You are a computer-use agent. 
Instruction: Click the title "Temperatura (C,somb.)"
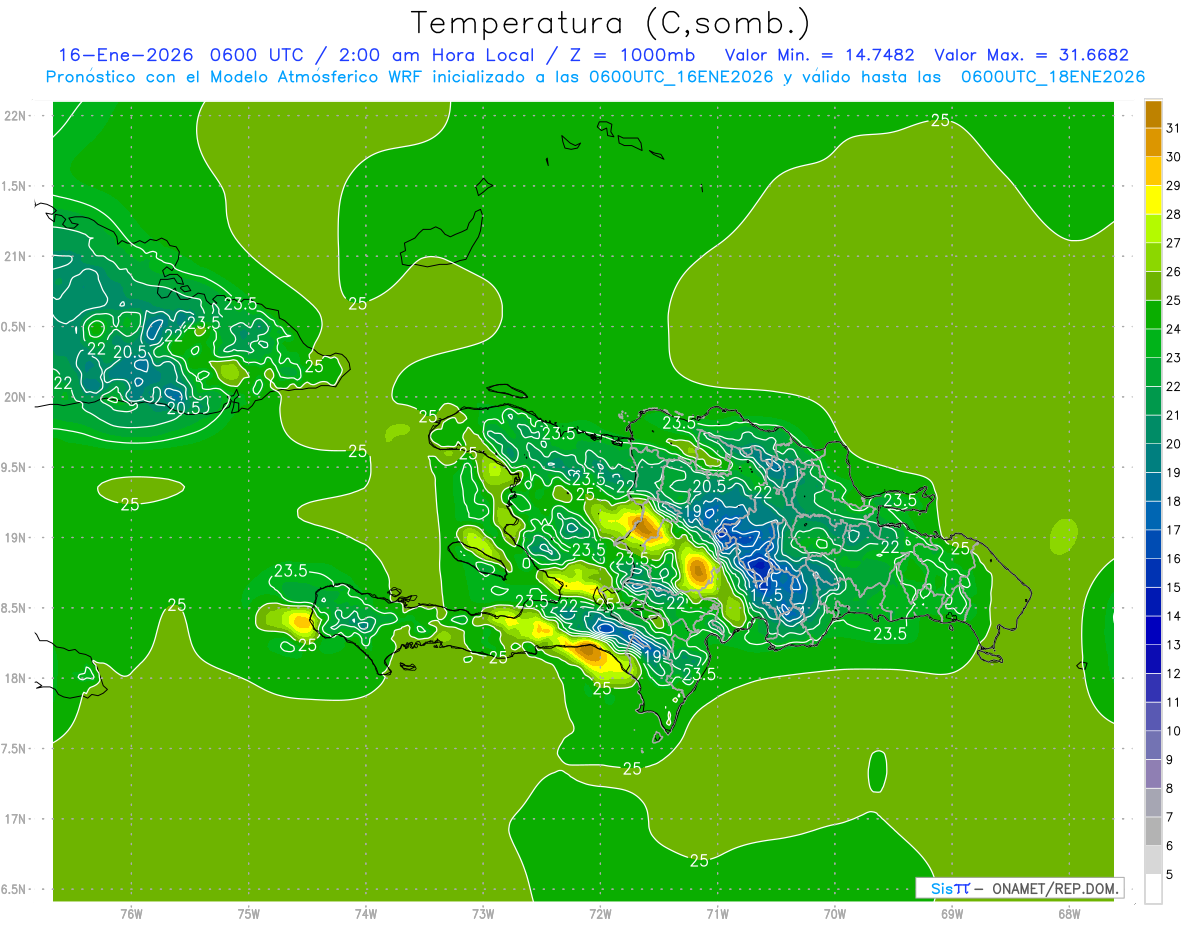tap(611, 23)
